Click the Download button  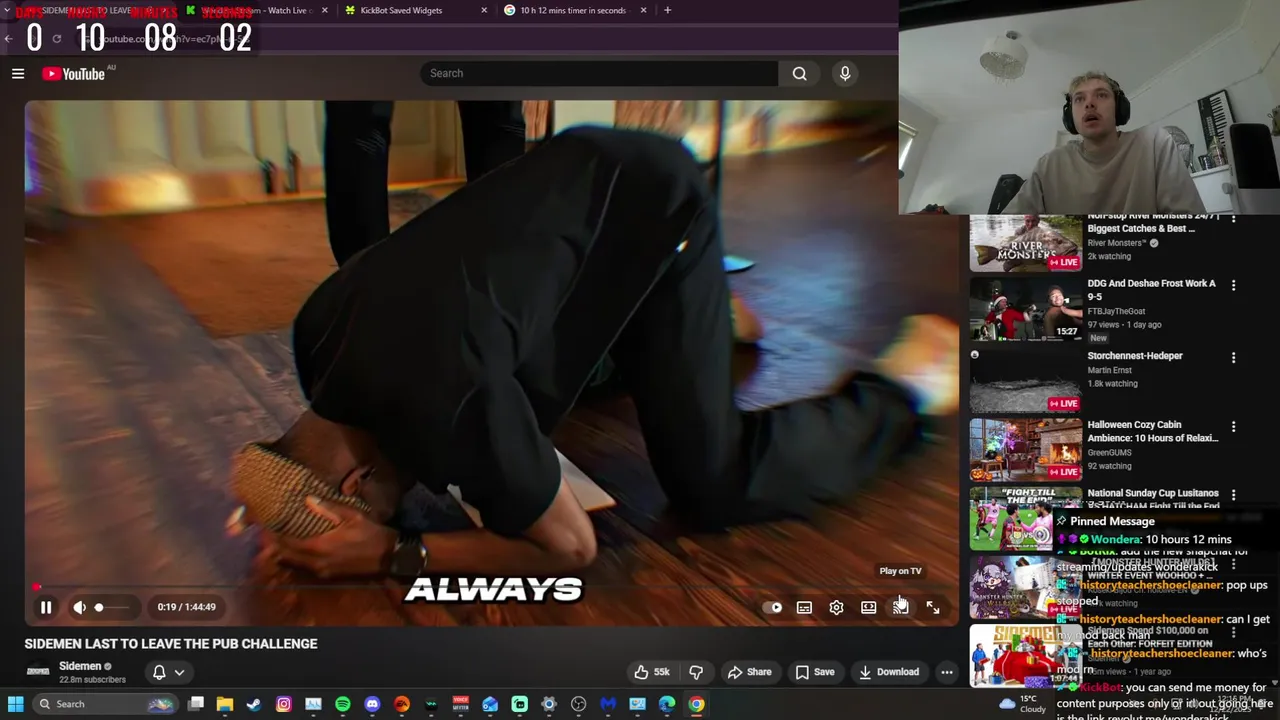pos(888,672)
